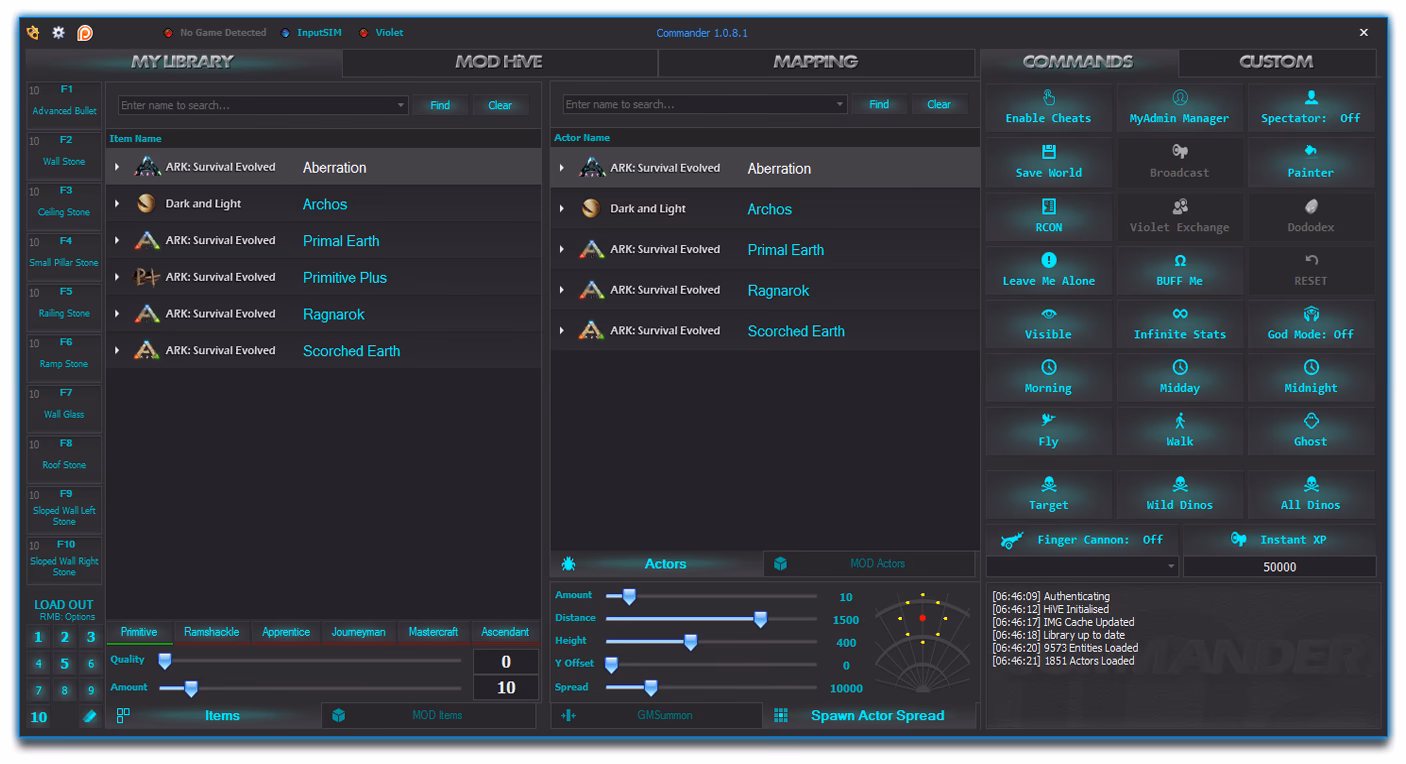Expand Primal Earth in the item library
The height and width of the screenshot is (764, 1406).
pos(117,241)
